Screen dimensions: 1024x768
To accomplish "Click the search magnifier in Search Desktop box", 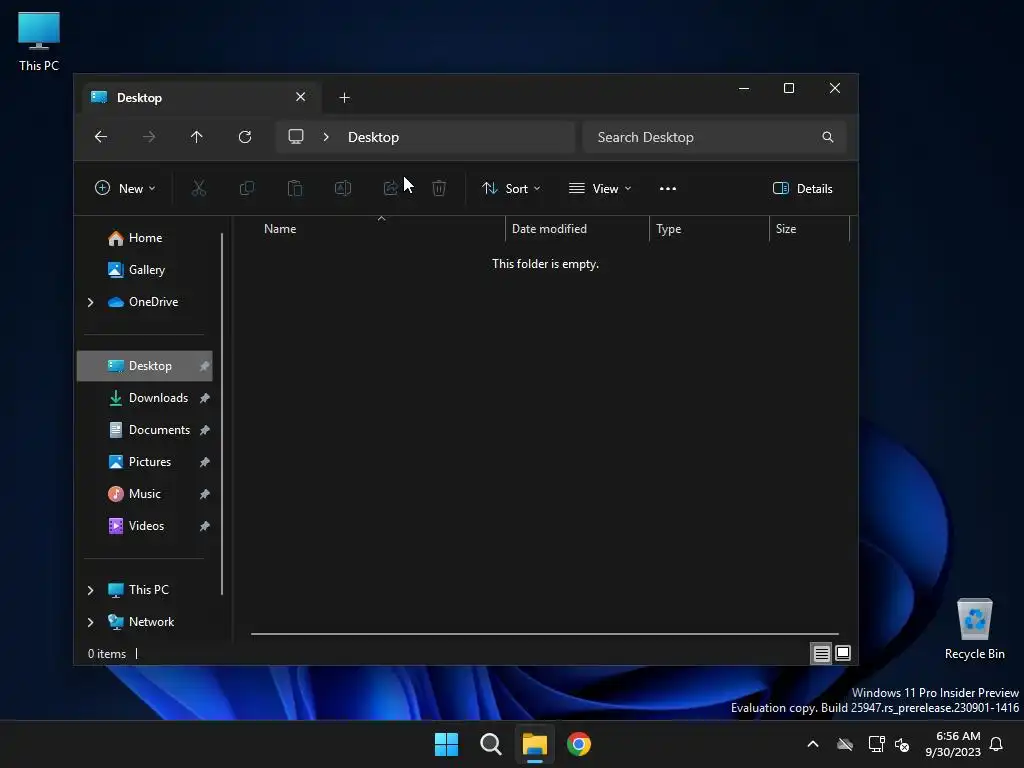I will [827, 137].
